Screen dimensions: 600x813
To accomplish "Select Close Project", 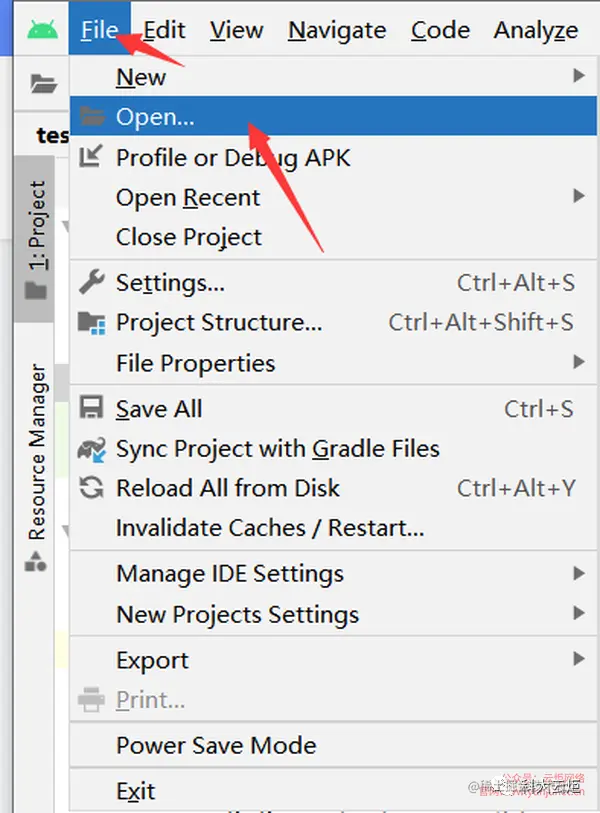I will pos(189,238).
